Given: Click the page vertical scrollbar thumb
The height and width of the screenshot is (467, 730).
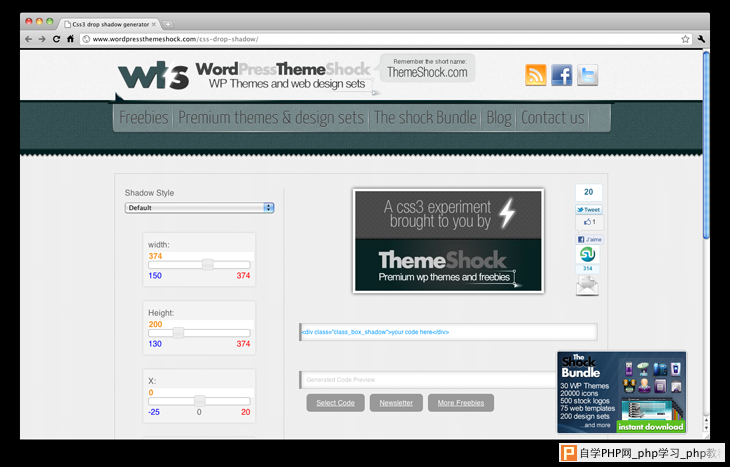Looking at the screenshot, I should click(x=706, y=145).
